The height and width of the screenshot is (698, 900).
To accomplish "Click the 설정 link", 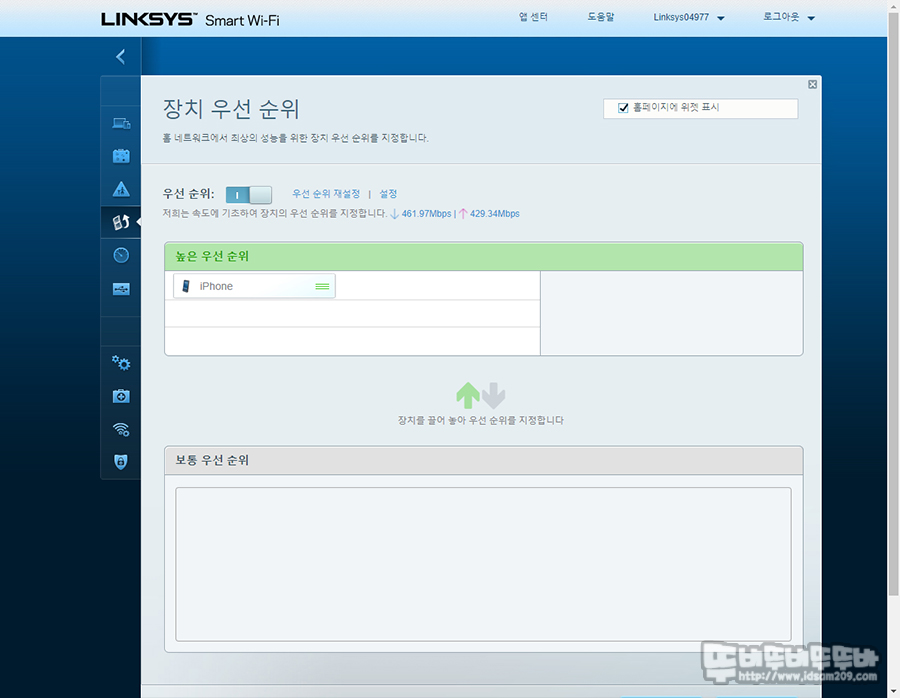I will pyautogui.click(x=388, y=194).
